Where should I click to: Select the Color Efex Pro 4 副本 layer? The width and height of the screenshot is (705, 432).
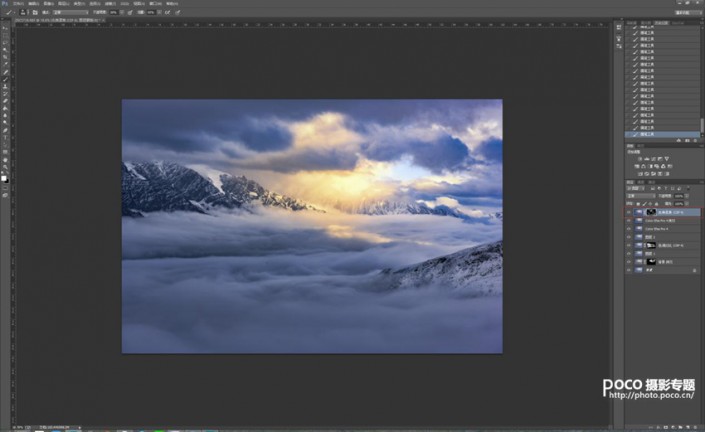(x=665, y=220)
